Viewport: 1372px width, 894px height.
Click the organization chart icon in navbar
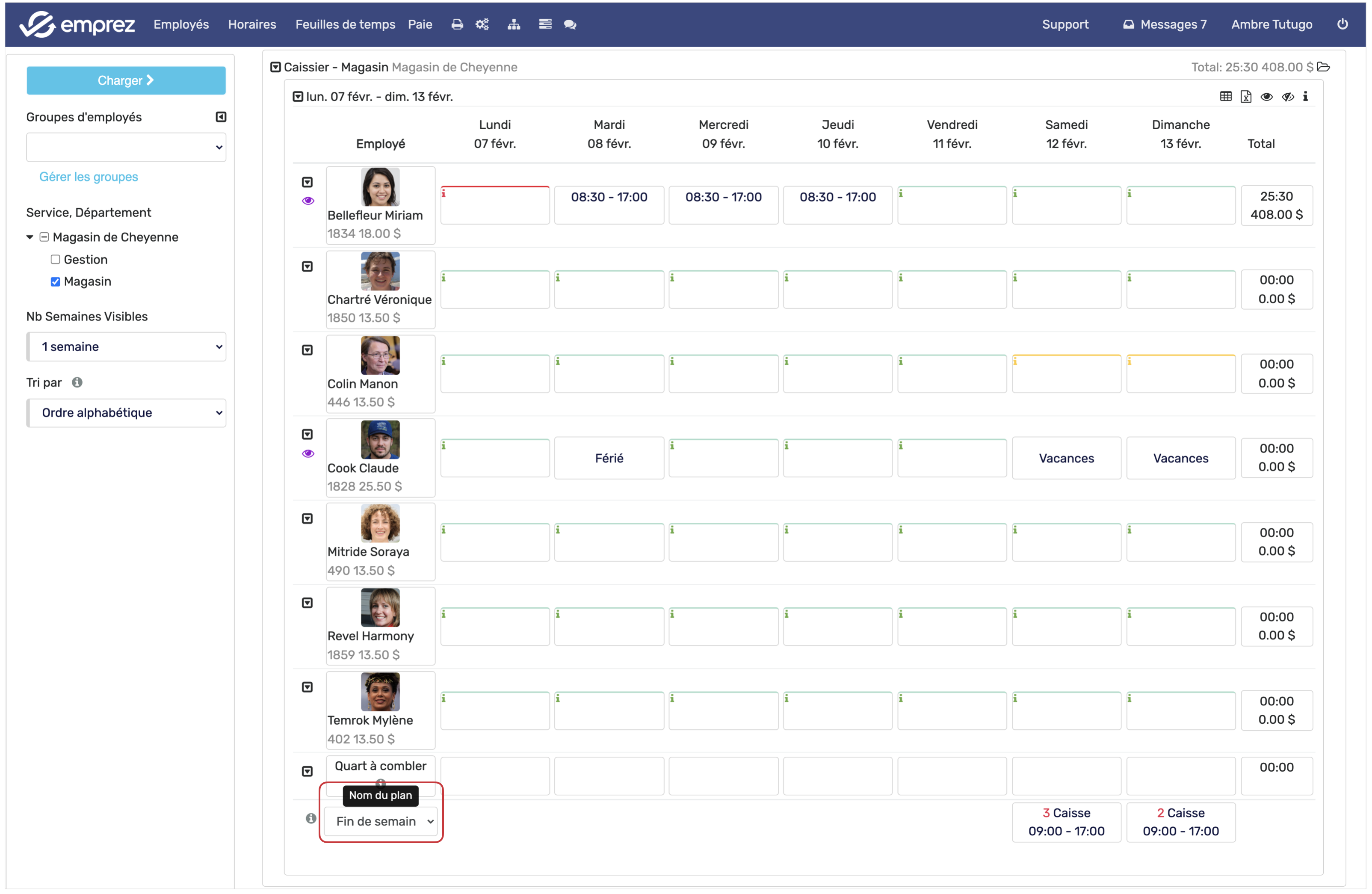514,24
